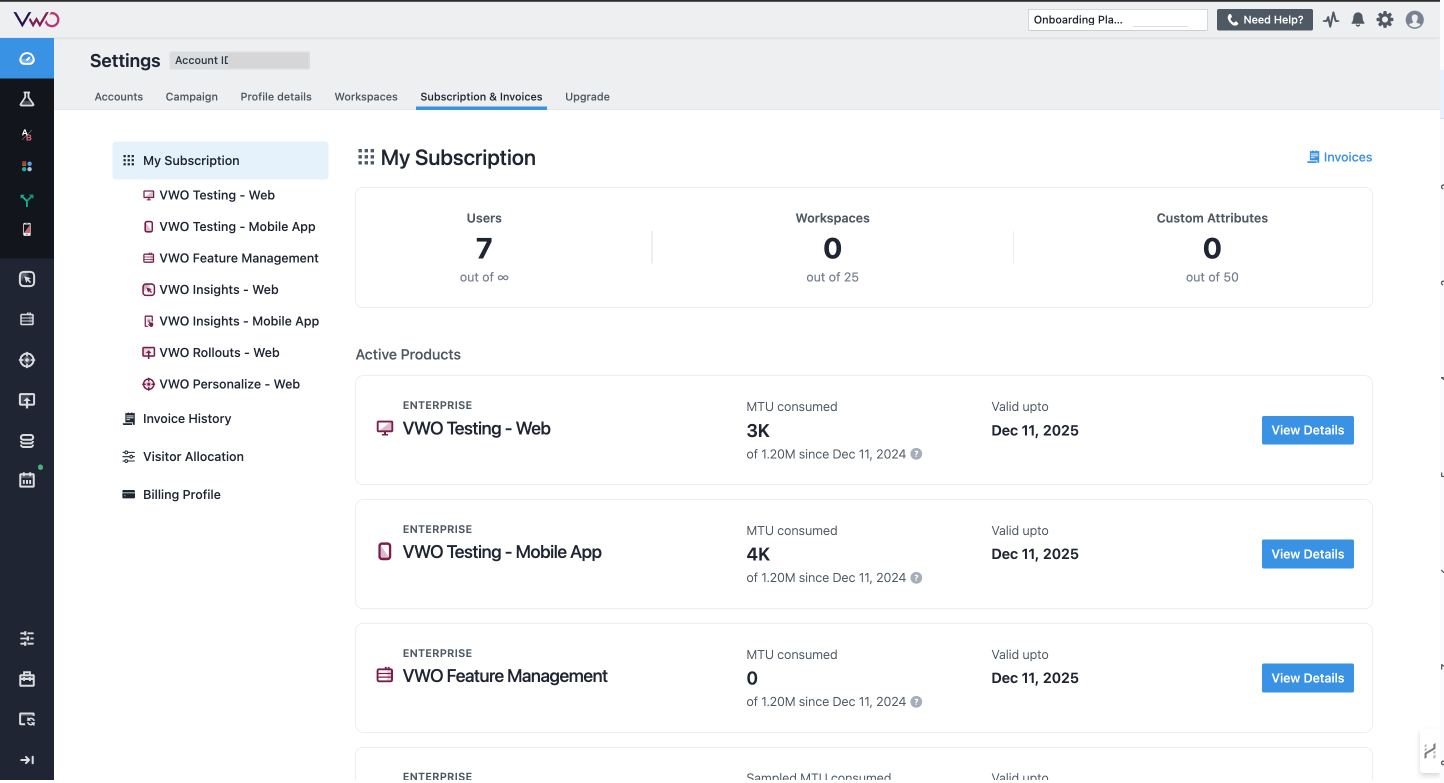Open the sliders configuration icon in sidebar
The height and width of the screenshot is (783, 1444).
27,638
